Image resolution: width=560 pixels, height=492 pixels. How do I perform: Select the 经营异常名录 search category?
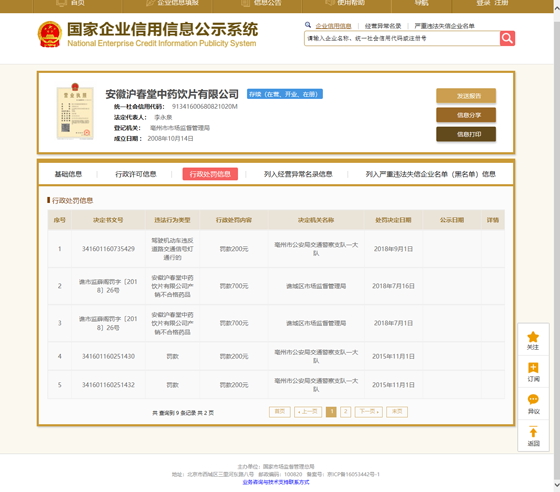point(383,26)
